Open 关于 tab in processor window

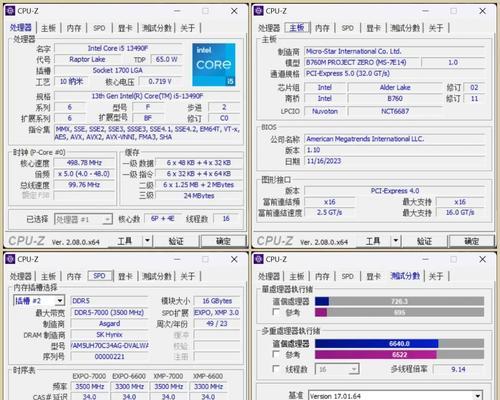[x=187, y=28]
